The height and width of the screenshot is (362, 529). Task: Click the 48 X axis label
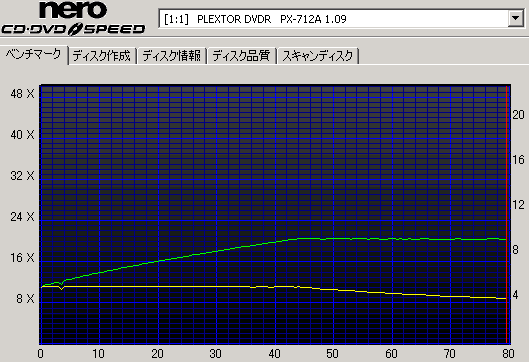22,94
